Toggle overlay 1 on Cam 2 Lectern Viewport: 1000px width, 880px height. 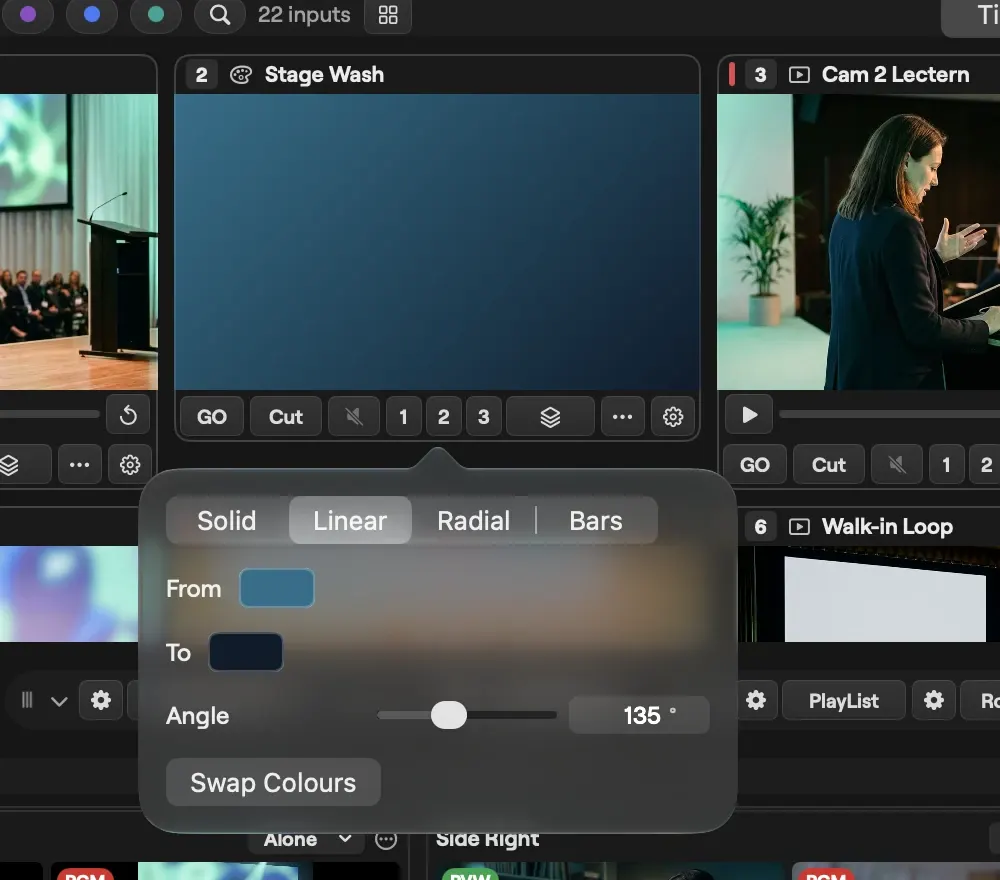[x=946, y=465]
